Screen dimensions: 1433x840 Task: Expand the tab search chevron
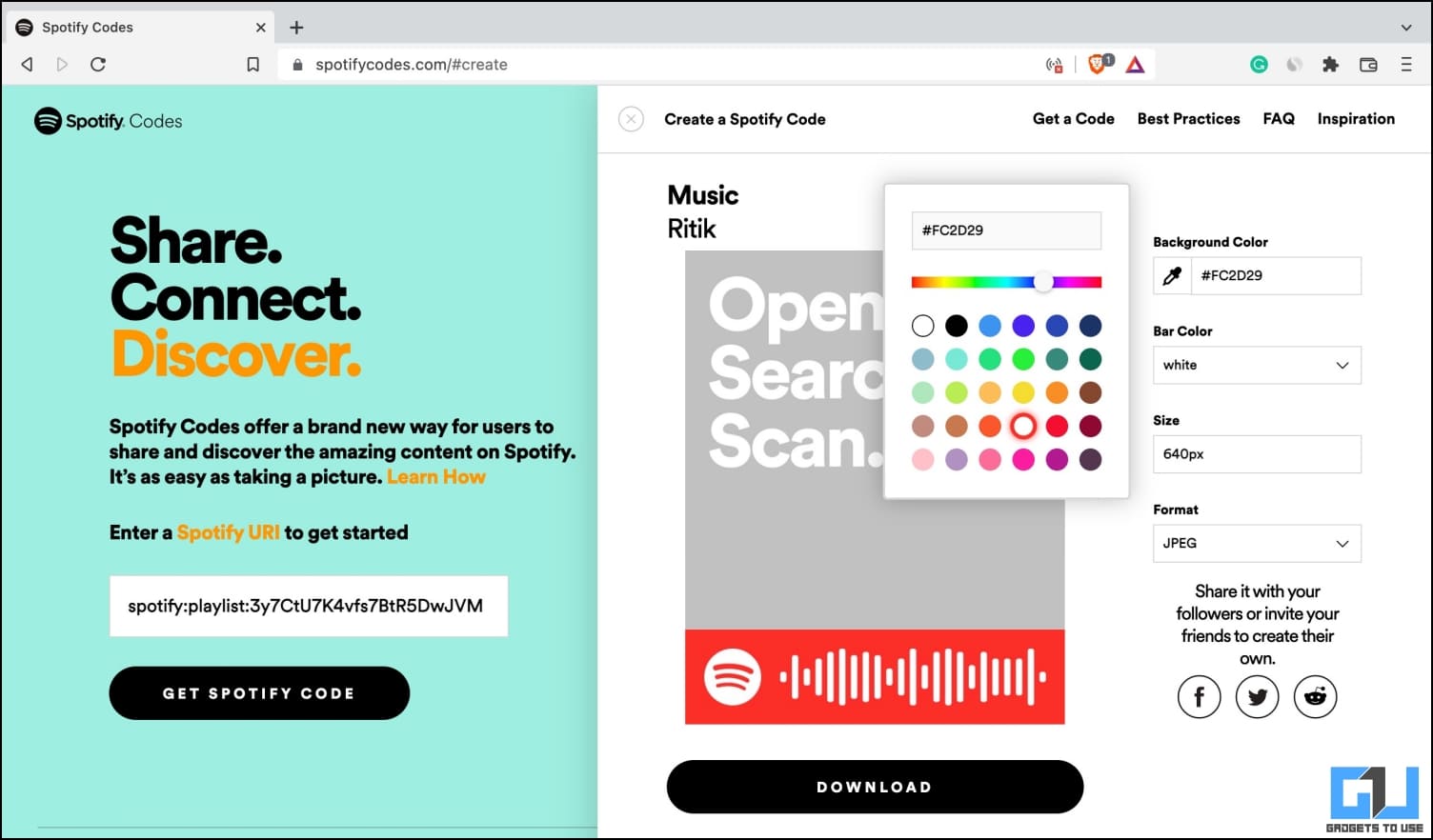pyautogui.click(x=1406, y=28)
